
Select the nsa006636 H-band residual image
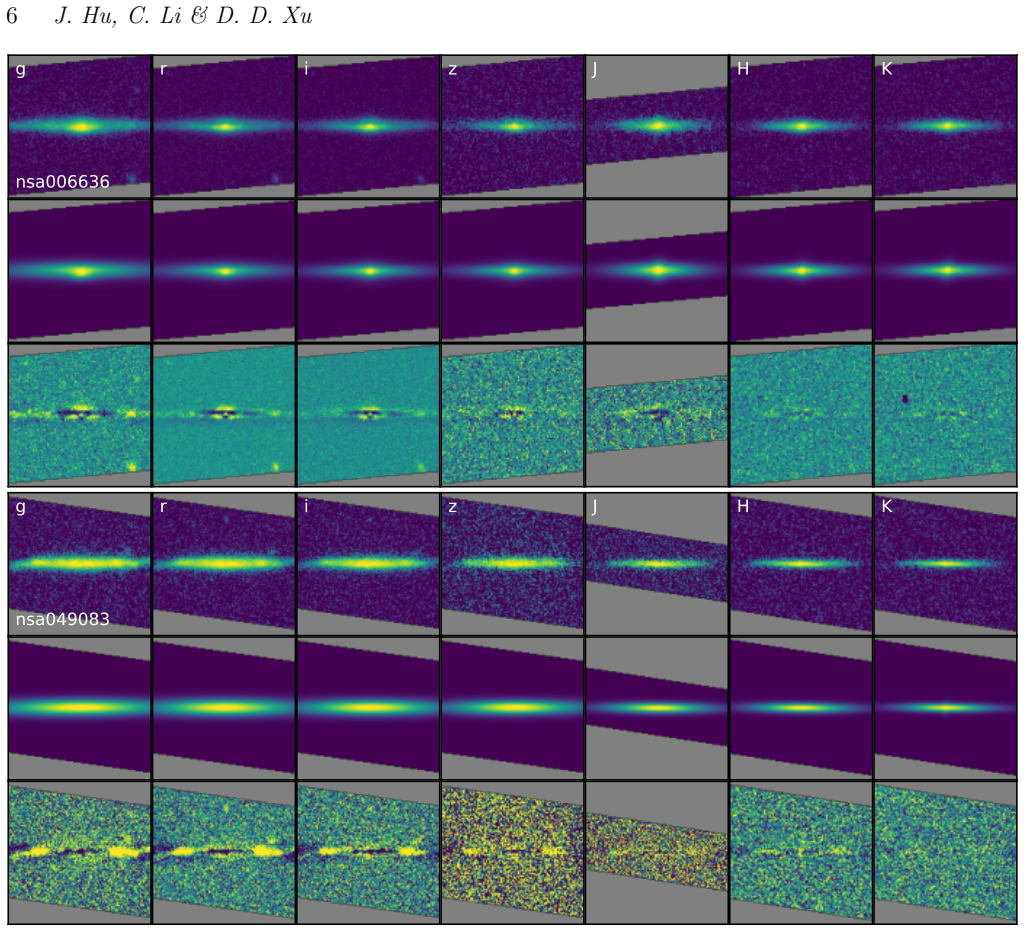801,415
